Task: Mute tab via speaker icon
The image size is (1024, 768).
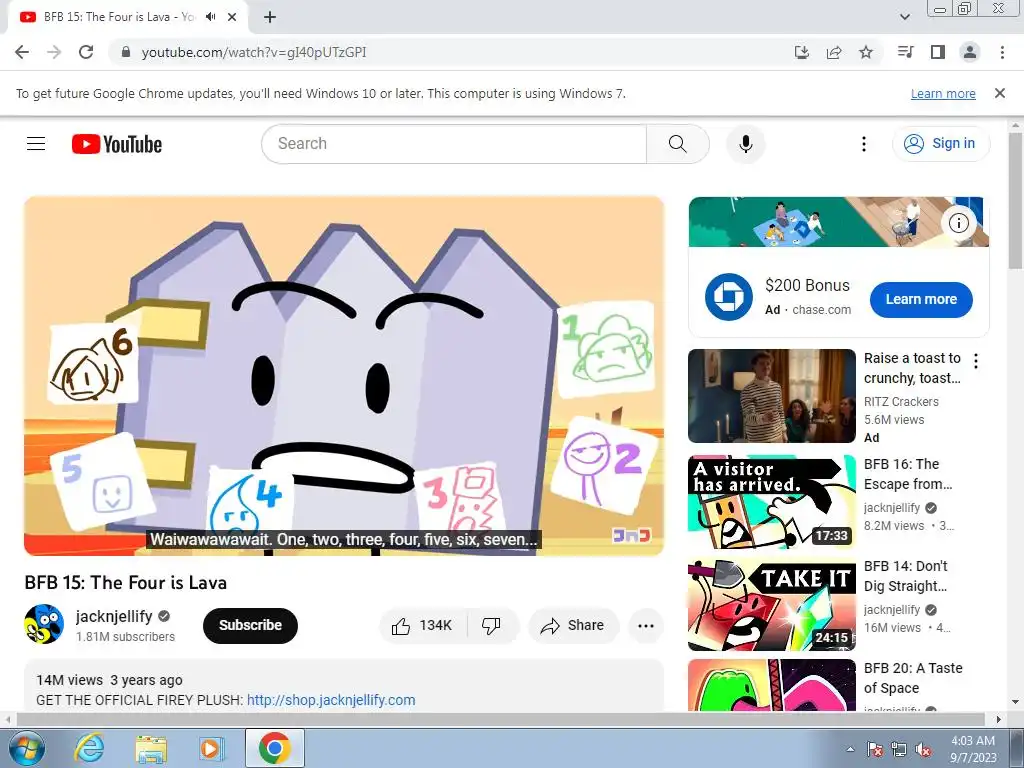Action: click(x=210, y=17)
